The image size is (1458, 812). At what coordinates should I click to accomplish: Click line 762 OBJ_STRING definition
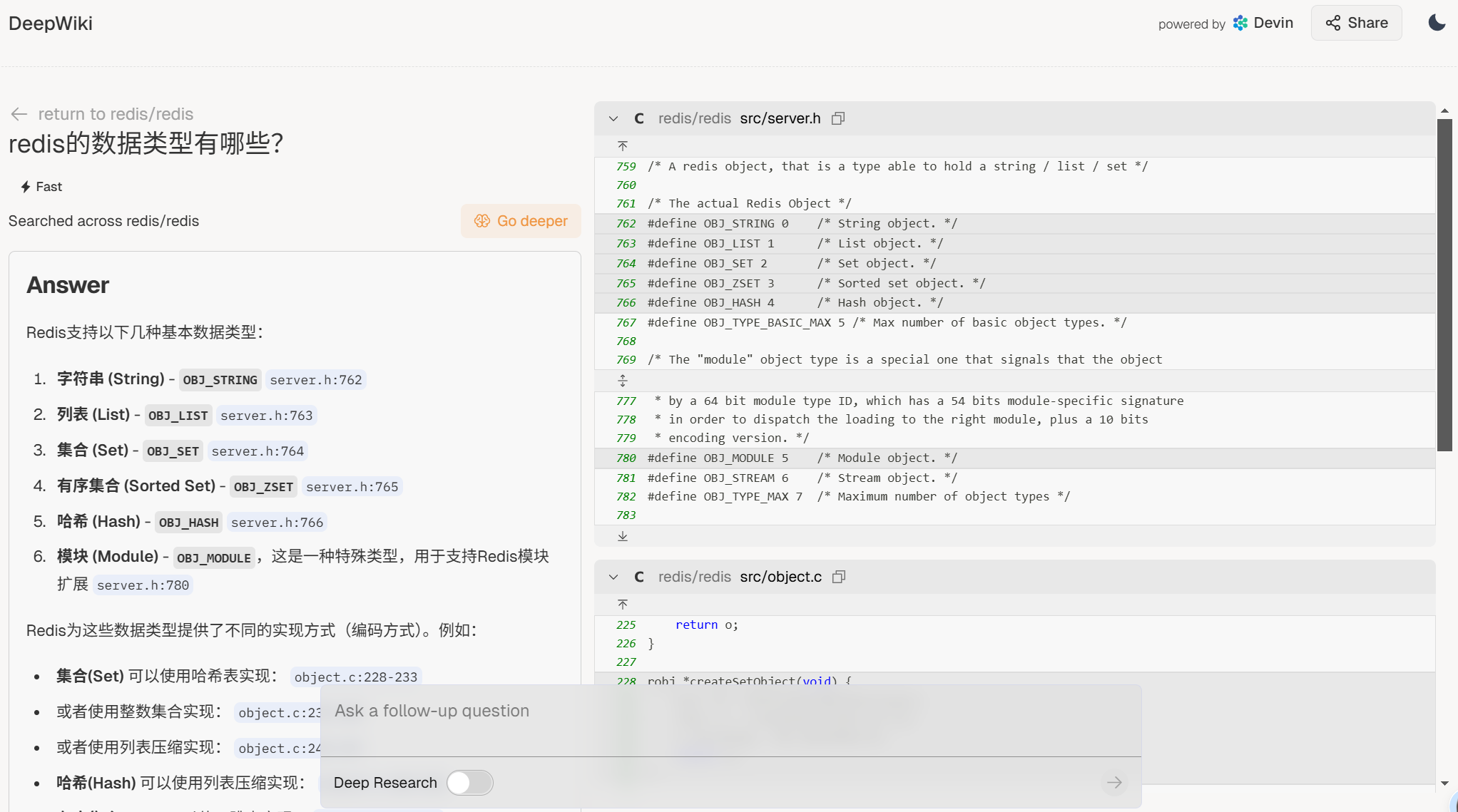[x=1014, y=224]
